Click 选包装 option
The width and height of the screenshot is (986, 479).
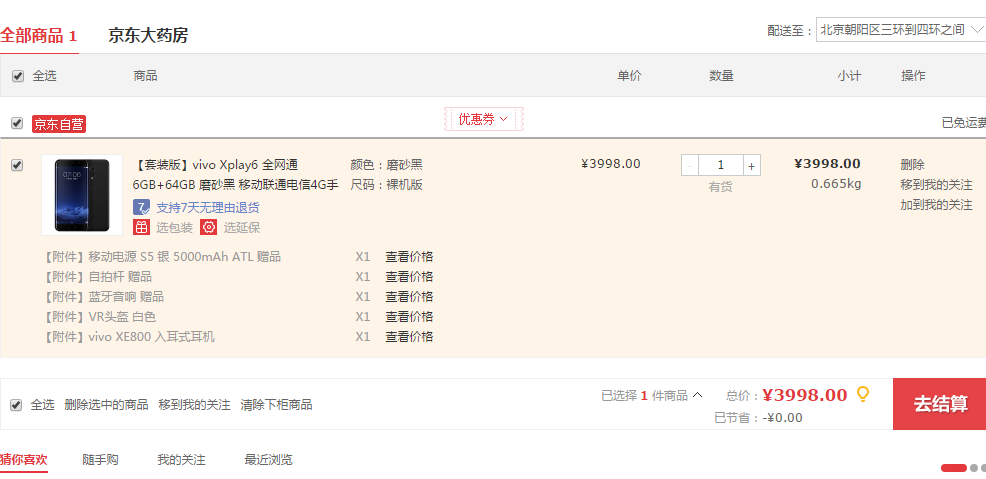(x=174, y=228)
